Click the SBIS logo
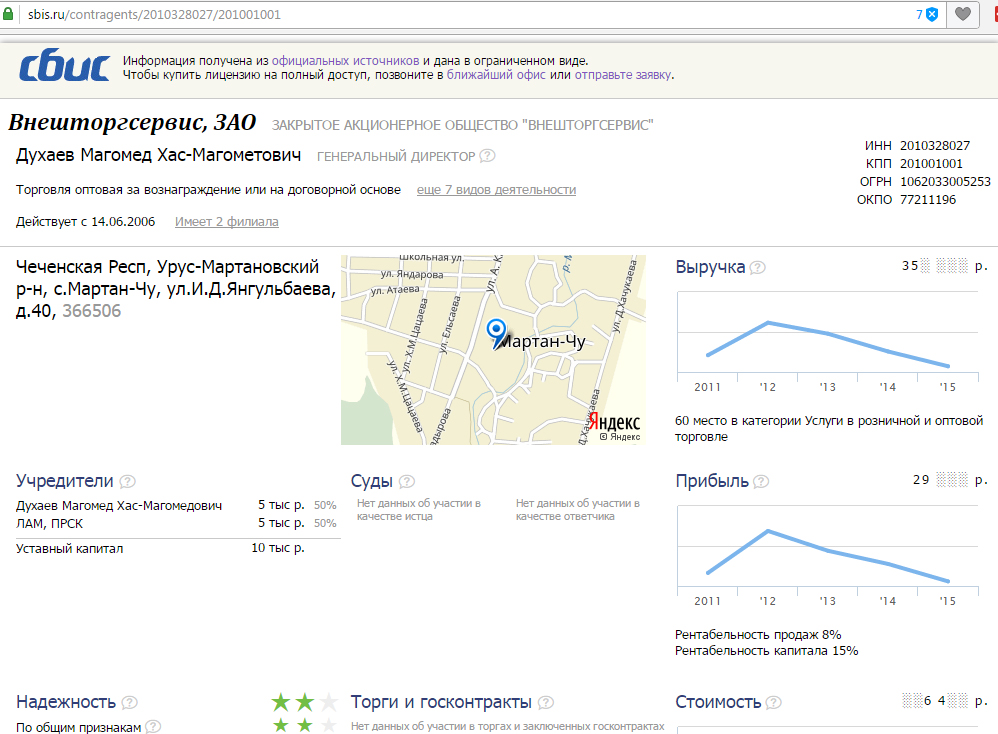998x734 pixels. tap(64, 67)
